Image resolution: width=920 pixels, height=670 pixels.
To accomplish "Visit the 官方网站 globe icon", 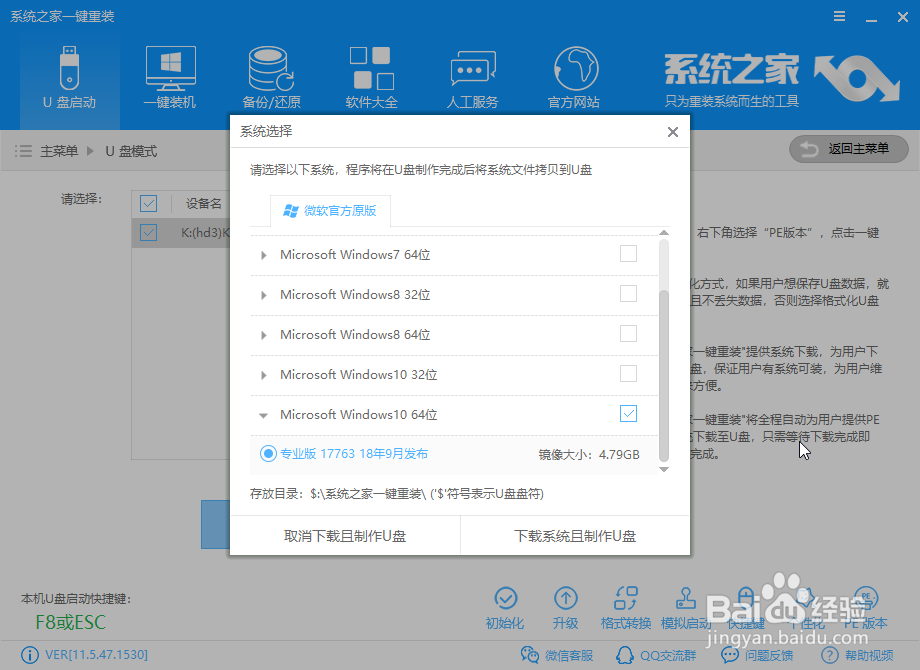I will pos(574,78).
